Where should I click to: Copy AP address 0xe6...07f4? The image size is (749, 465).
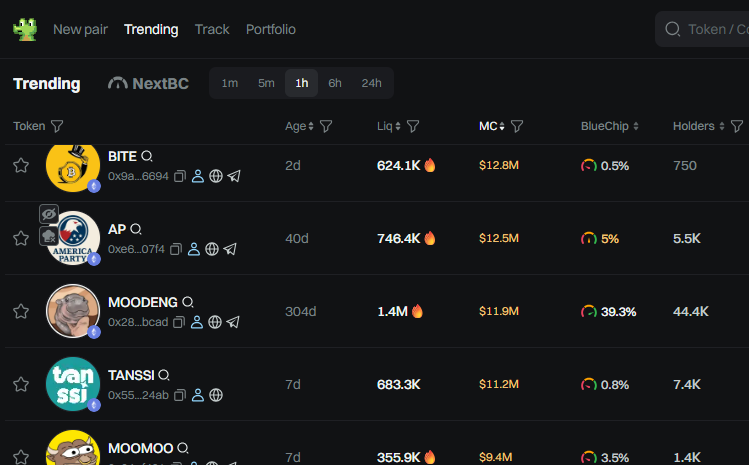pos(176,249)
